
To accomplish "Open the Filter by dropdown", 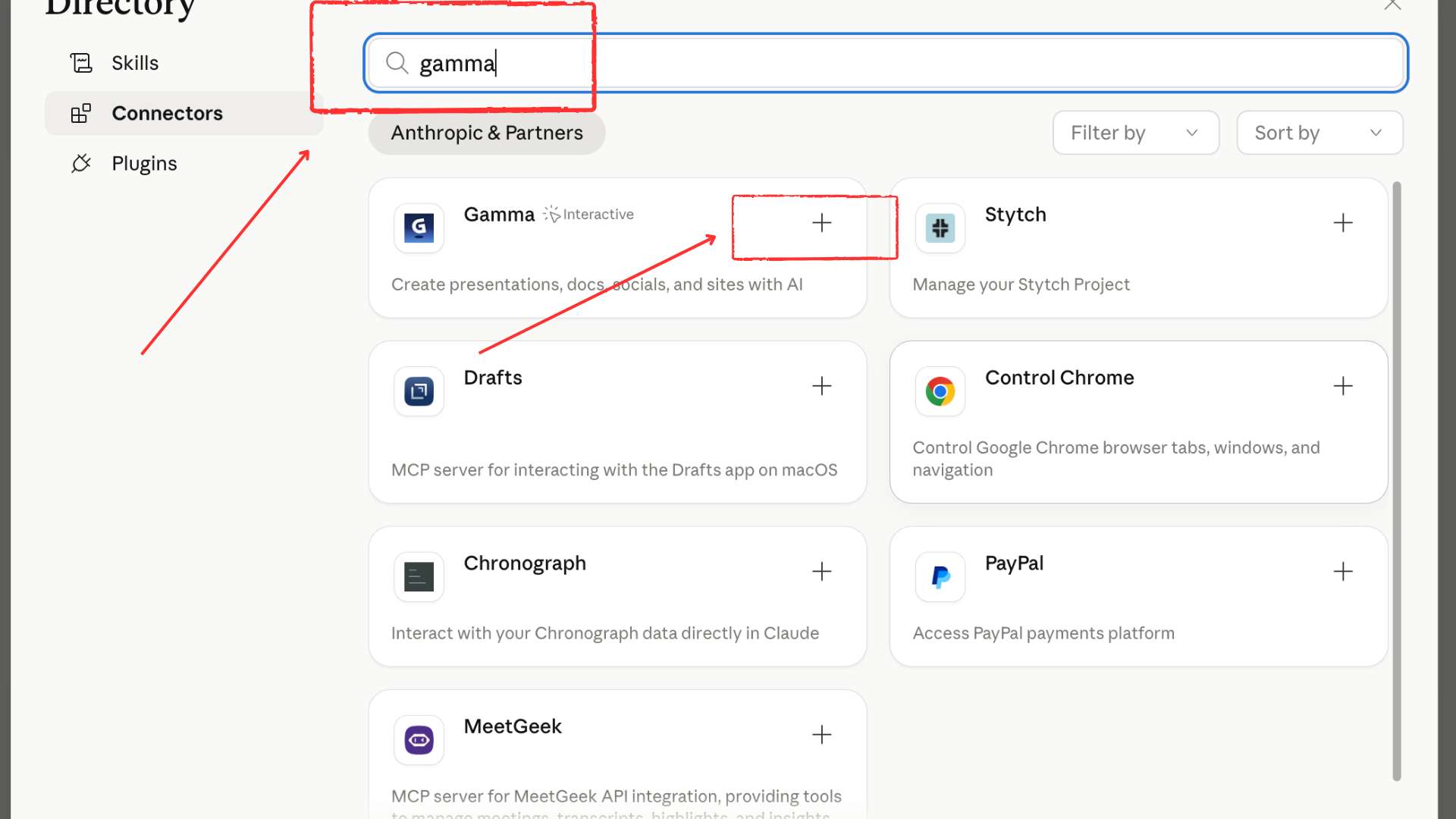I will 1135,133.
